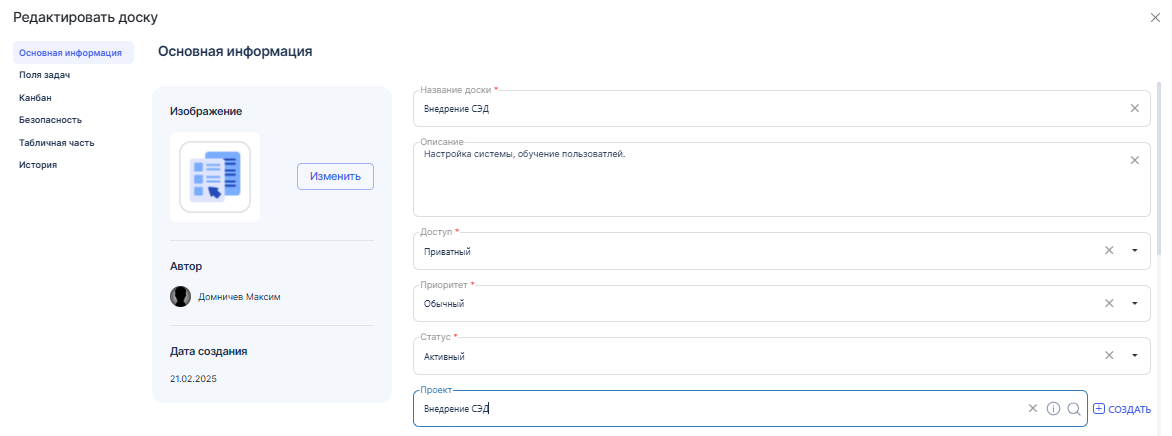Expand the Приоритет dropdown arrow
The image size is (1172, 436).
[x=1134, y=303]
